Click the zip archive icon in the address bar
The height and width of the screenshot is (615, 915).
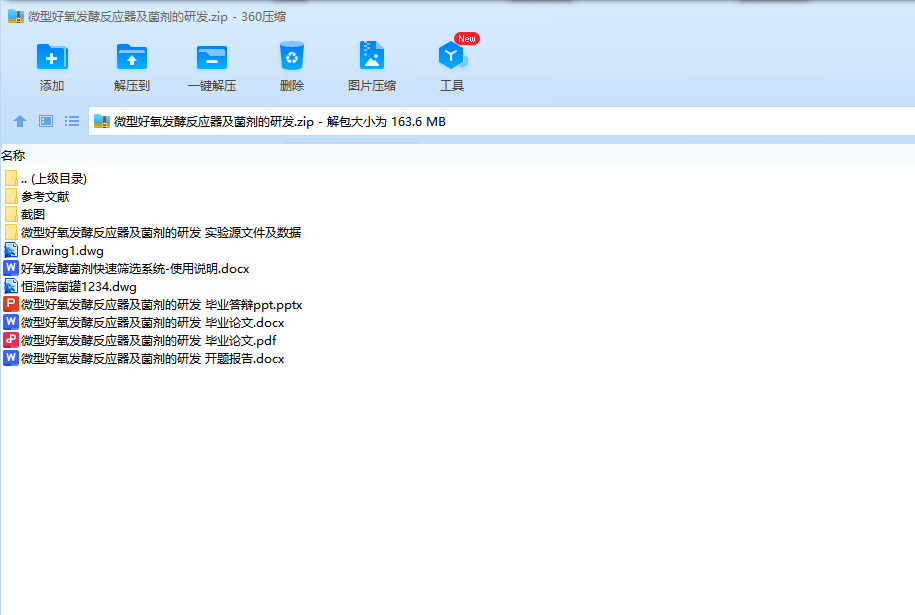pyautogui.click(x=102, y=121)
